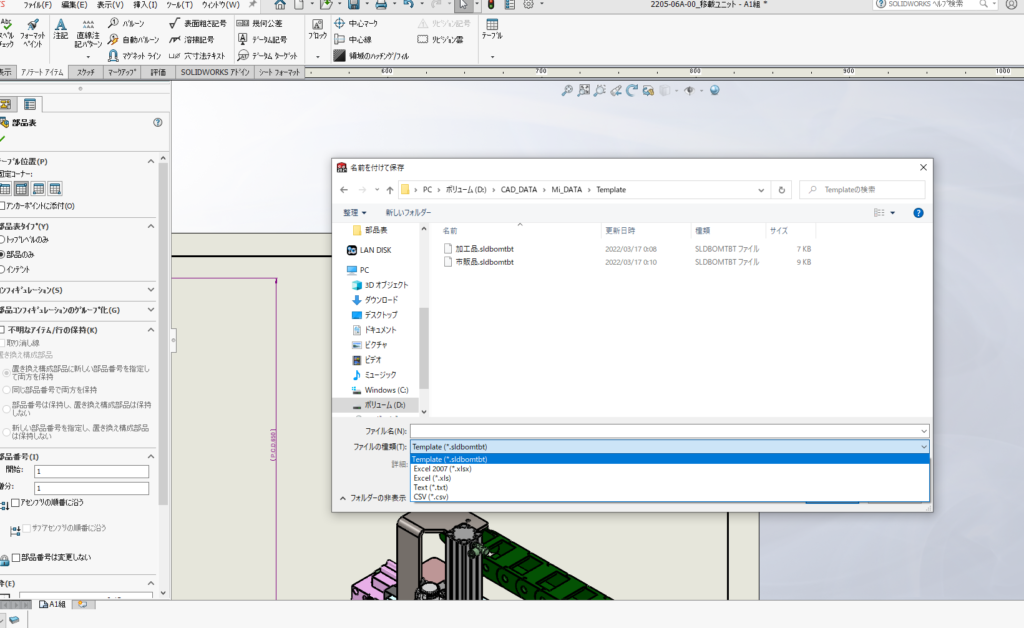Expand the コンフィギュレーション(S) section
Viewport: 1024px width, 628px height.
150,290
